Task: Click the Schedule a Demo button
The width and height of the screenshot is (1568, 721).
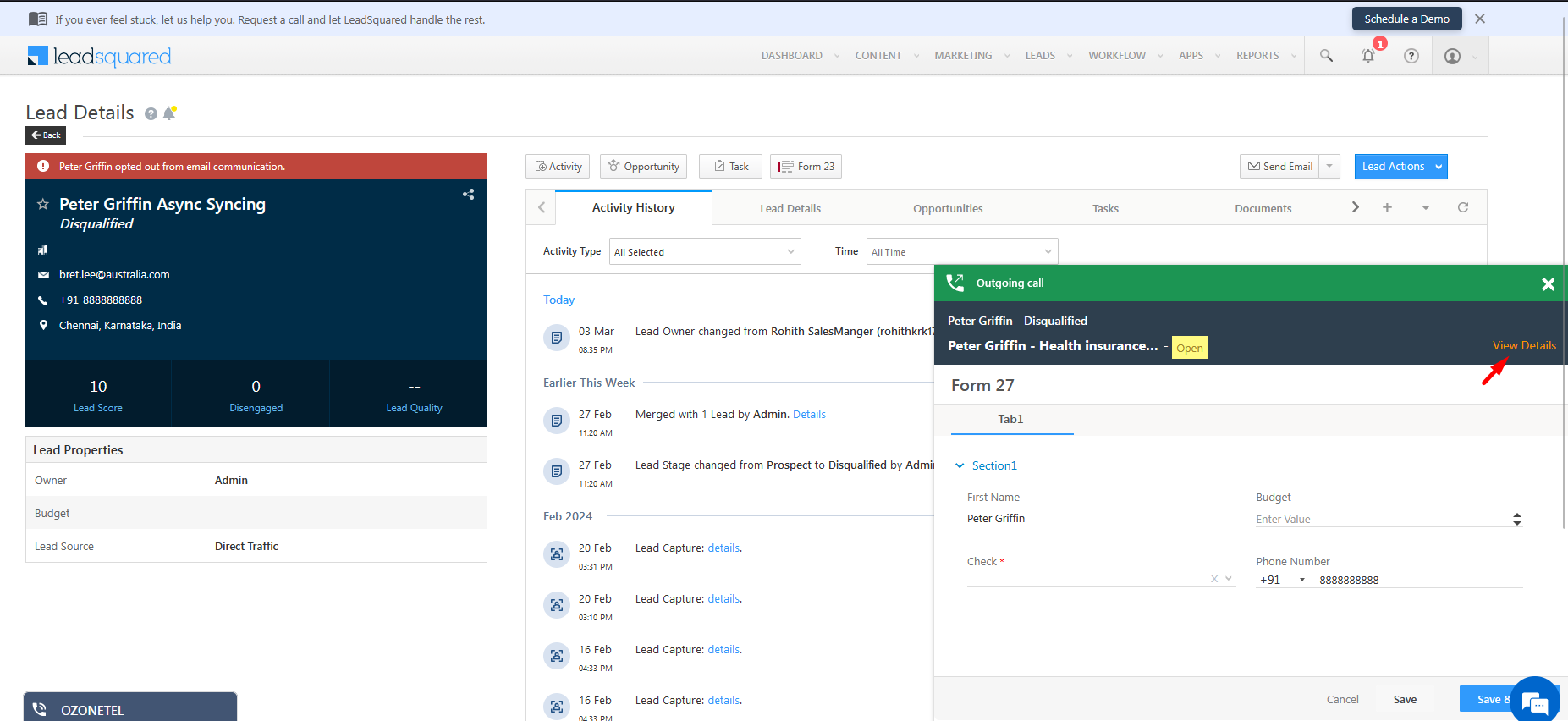Action: (x=1406, y=19)
